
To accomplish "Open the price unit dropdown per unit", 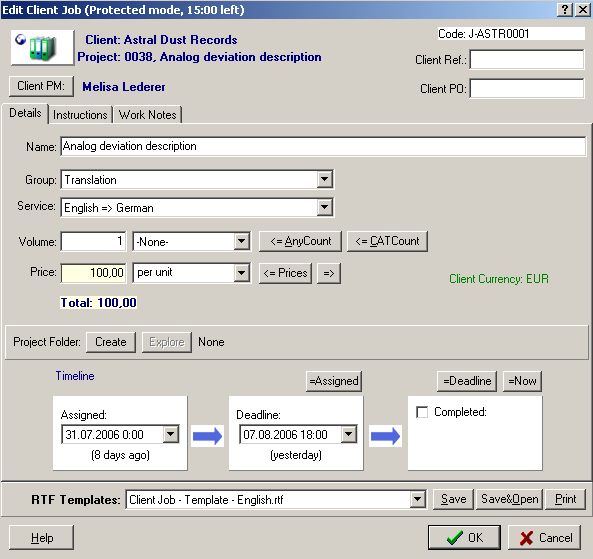I will point(241,273).
